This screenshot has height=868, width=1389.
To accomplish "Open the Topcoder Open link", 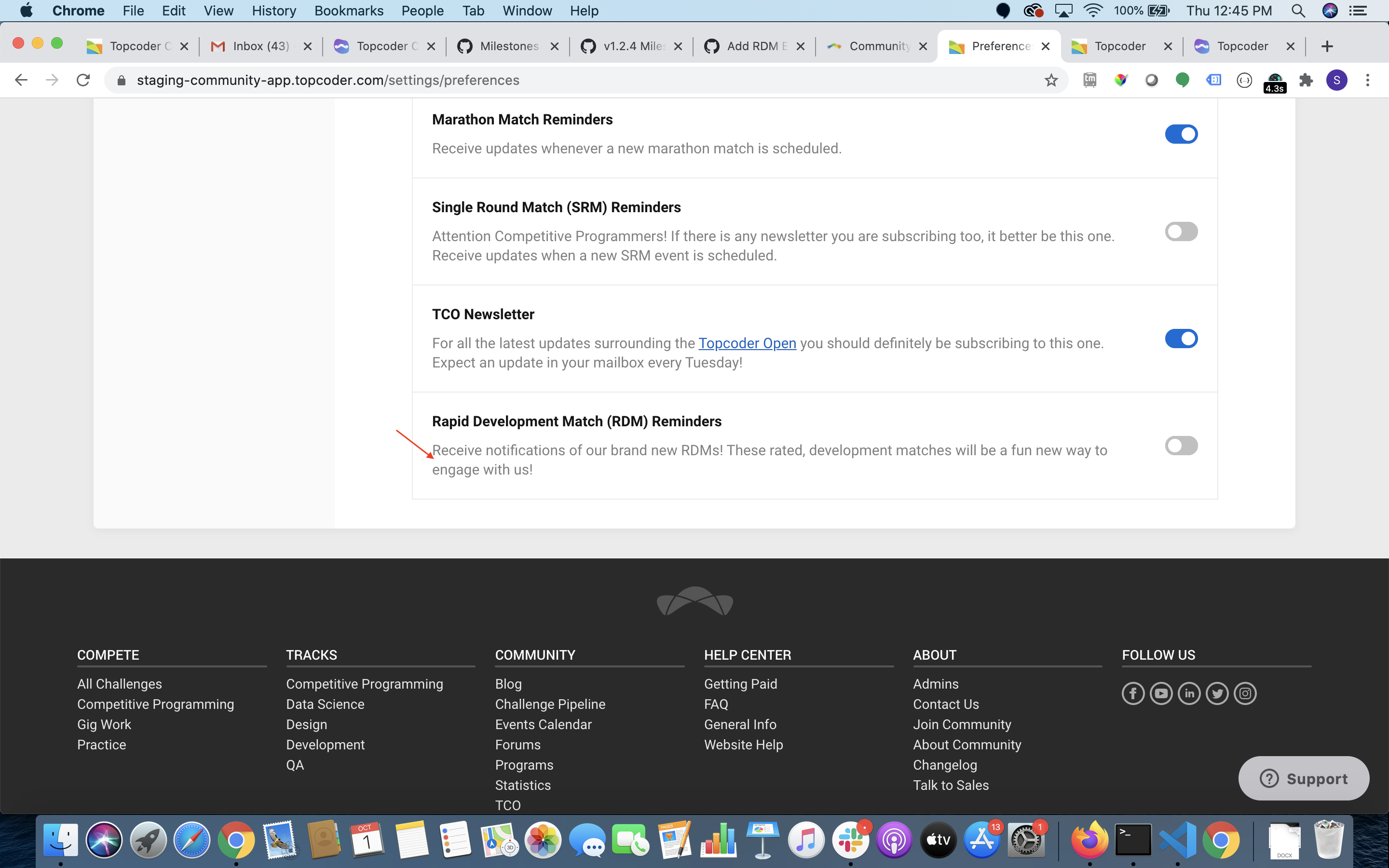I will pos(747,343).
